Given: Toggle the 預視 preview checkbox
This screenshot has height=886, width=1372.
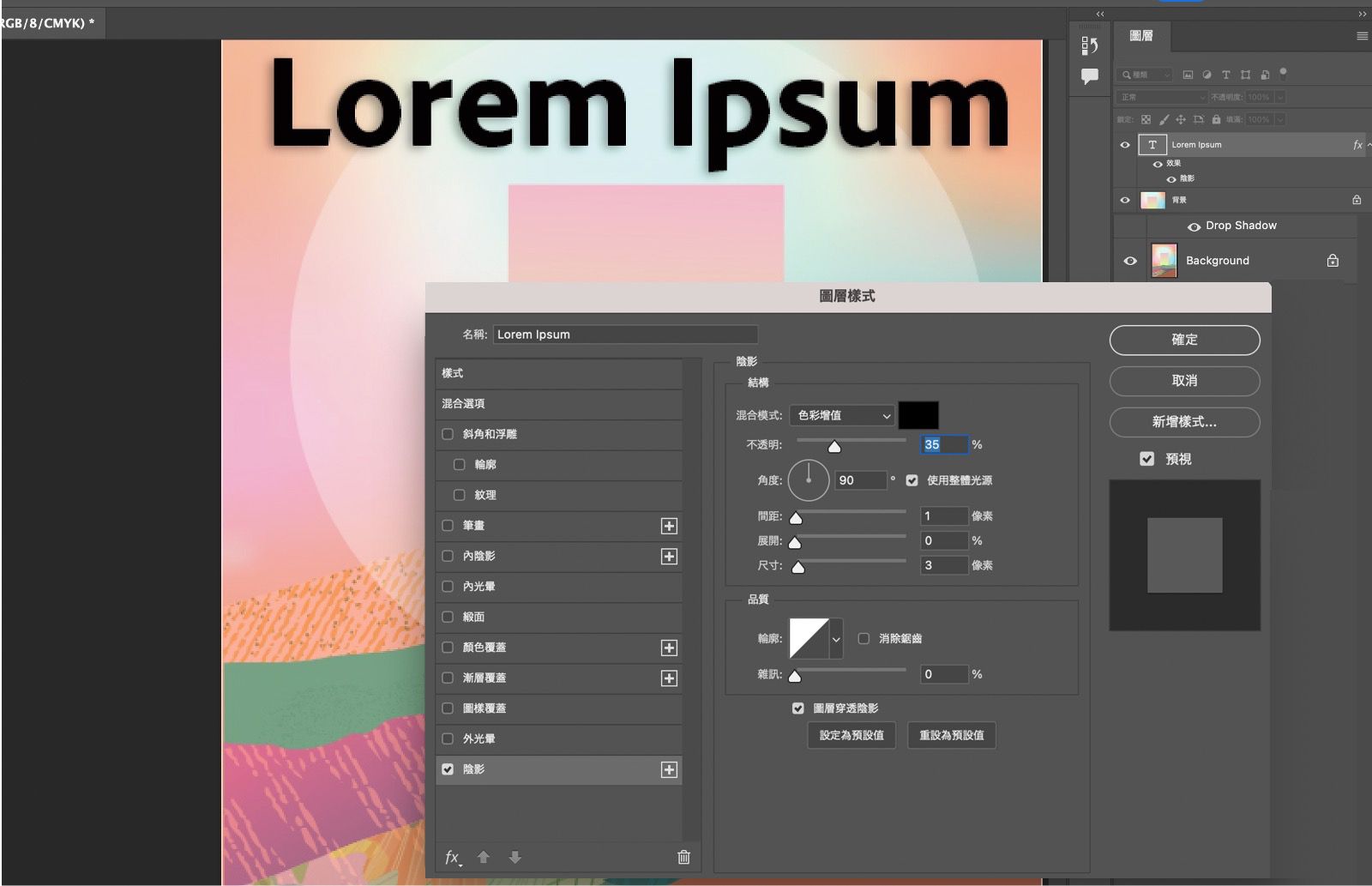Looking at the screenshot, I should tap(1146, 459).
